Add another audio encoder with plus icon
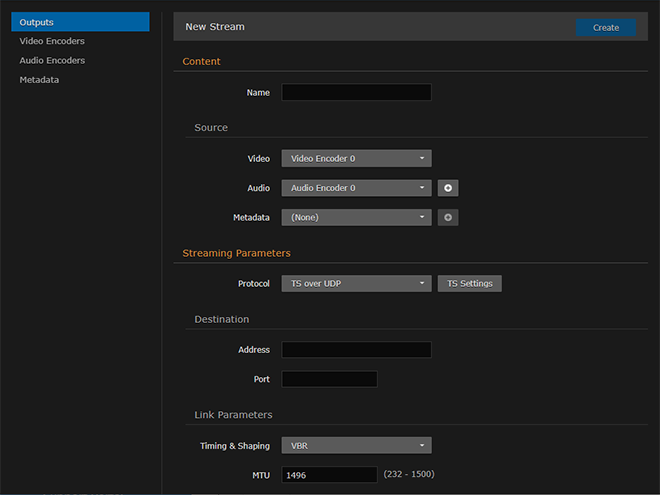Viewport: 660px width, 495px height. pos(448,188)
